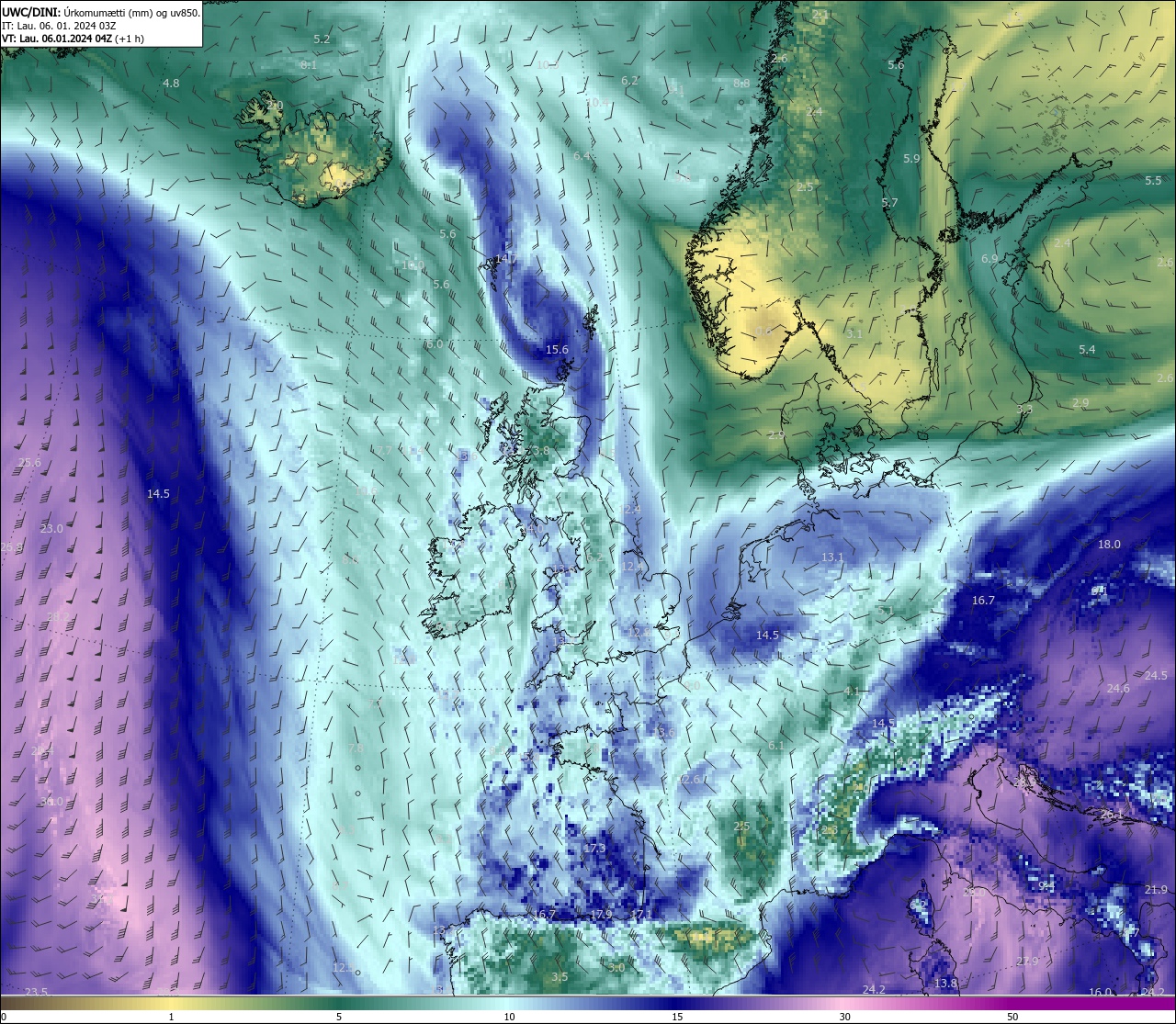Click the 13.1 value over Germany

point(831,557)
